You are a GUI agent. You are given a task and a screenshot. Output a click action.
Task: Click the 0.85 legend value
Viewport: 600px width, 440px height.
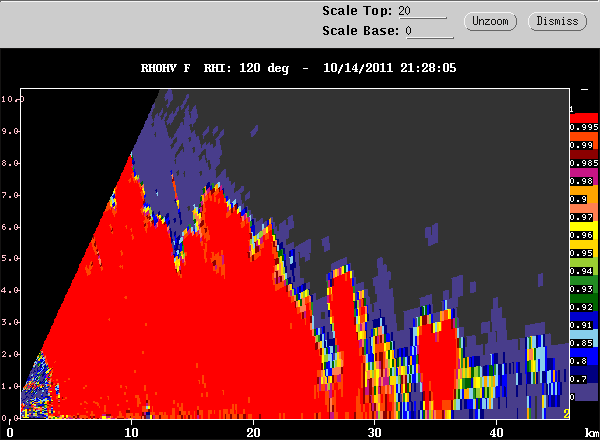coord(581,343)
